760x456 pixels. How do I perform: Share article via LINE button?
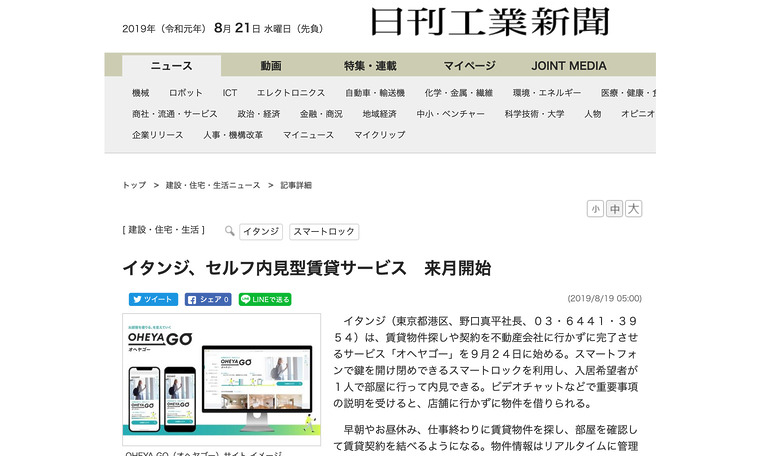click(x=265, y=299)
